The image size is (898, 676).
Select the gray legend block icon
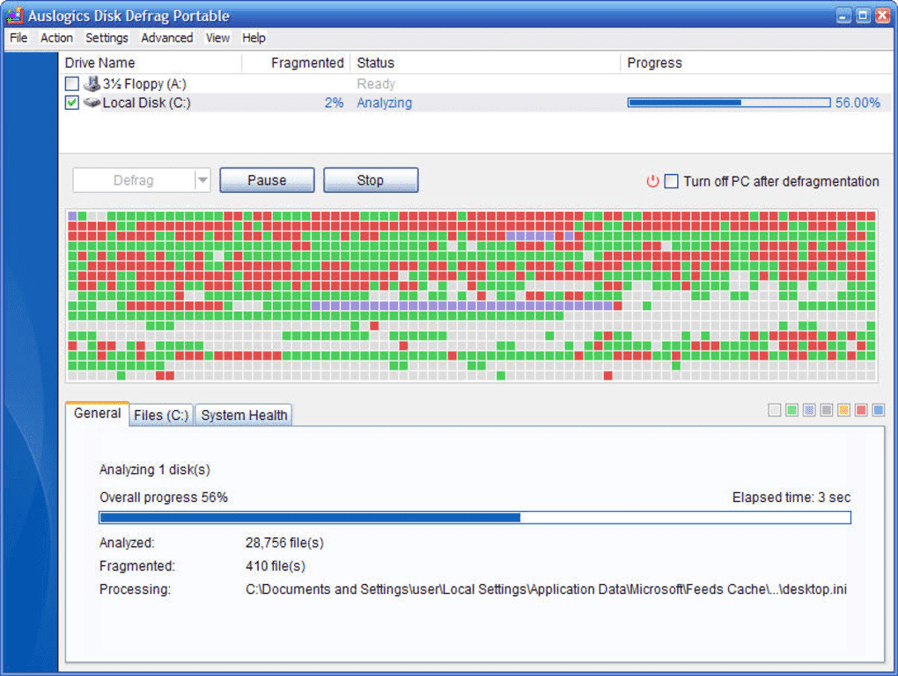coord(825,410)
